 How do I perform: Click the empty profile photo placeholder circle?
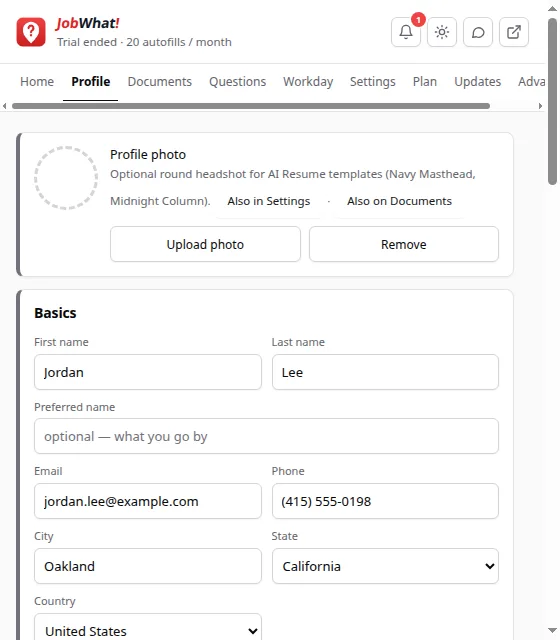click(66, 178)
